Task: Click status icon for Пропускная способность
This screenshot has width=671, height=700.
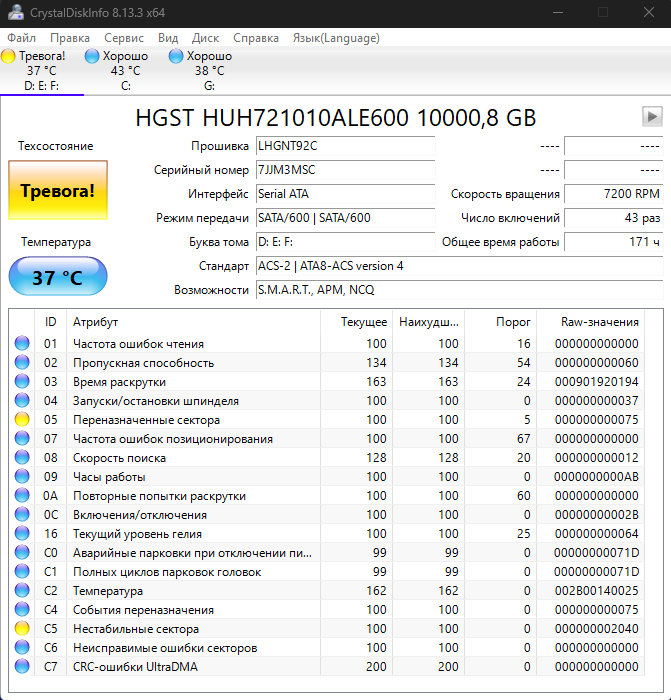Action: 22,362
